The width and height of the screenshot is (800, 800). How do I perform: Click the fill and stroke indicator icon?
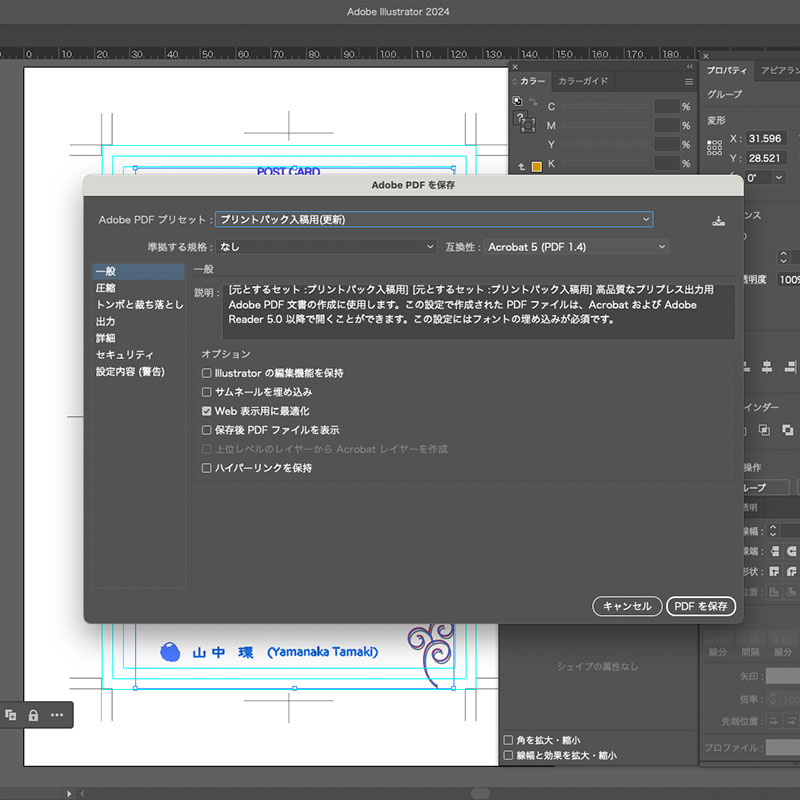(524, 120)
